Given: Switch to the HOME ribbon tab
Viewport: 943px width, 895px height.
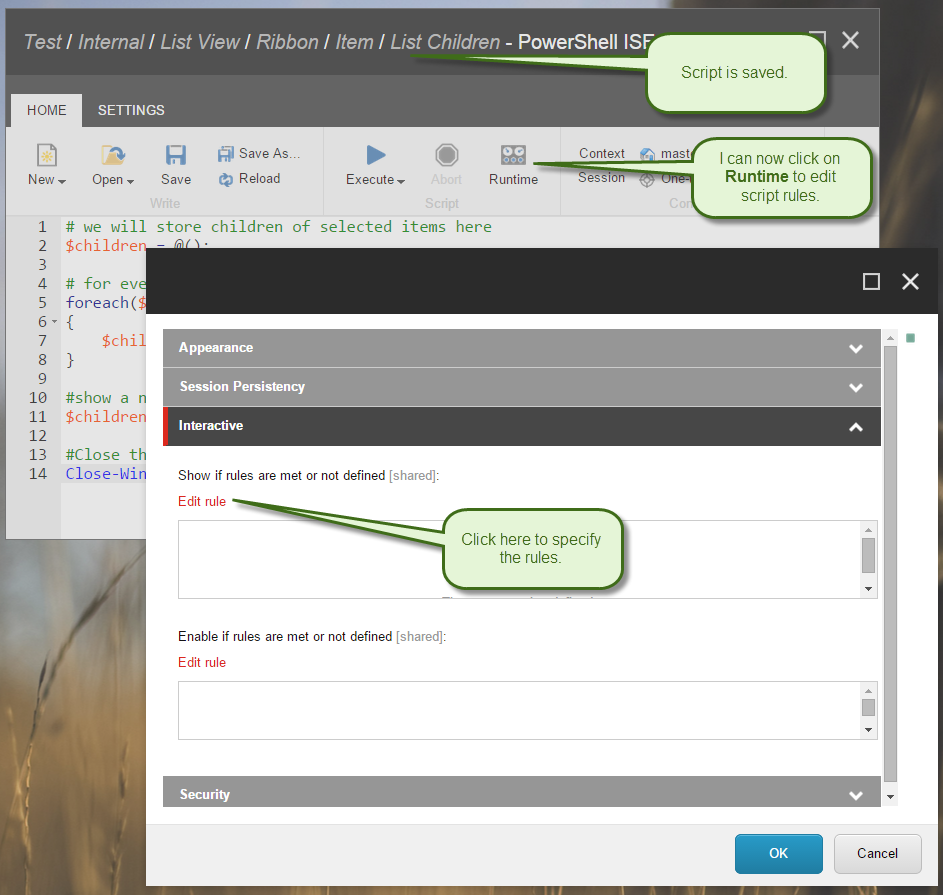Looking at the screenshot, I should coord(47,110).
